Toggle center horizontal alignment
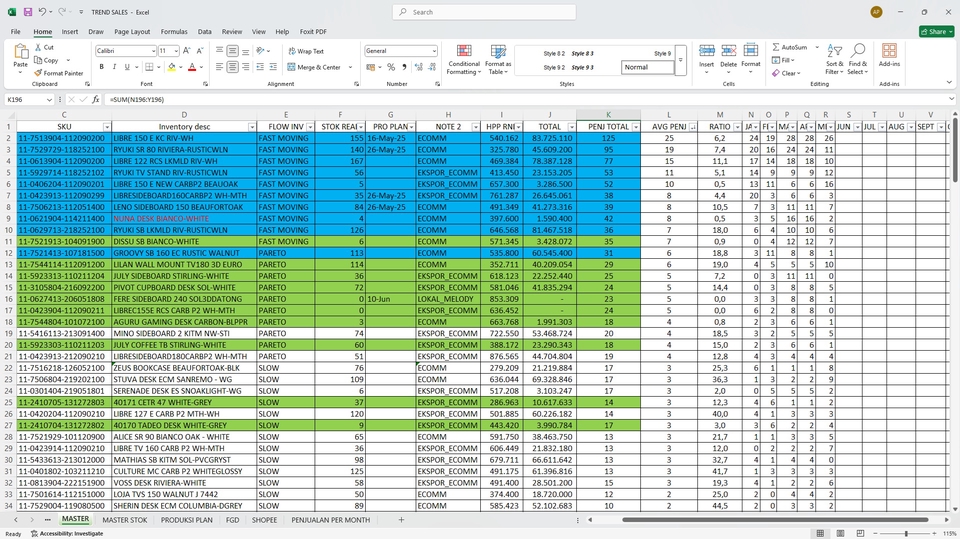The width and height of the screenshot is (960, 539). [x=233, y=67]
